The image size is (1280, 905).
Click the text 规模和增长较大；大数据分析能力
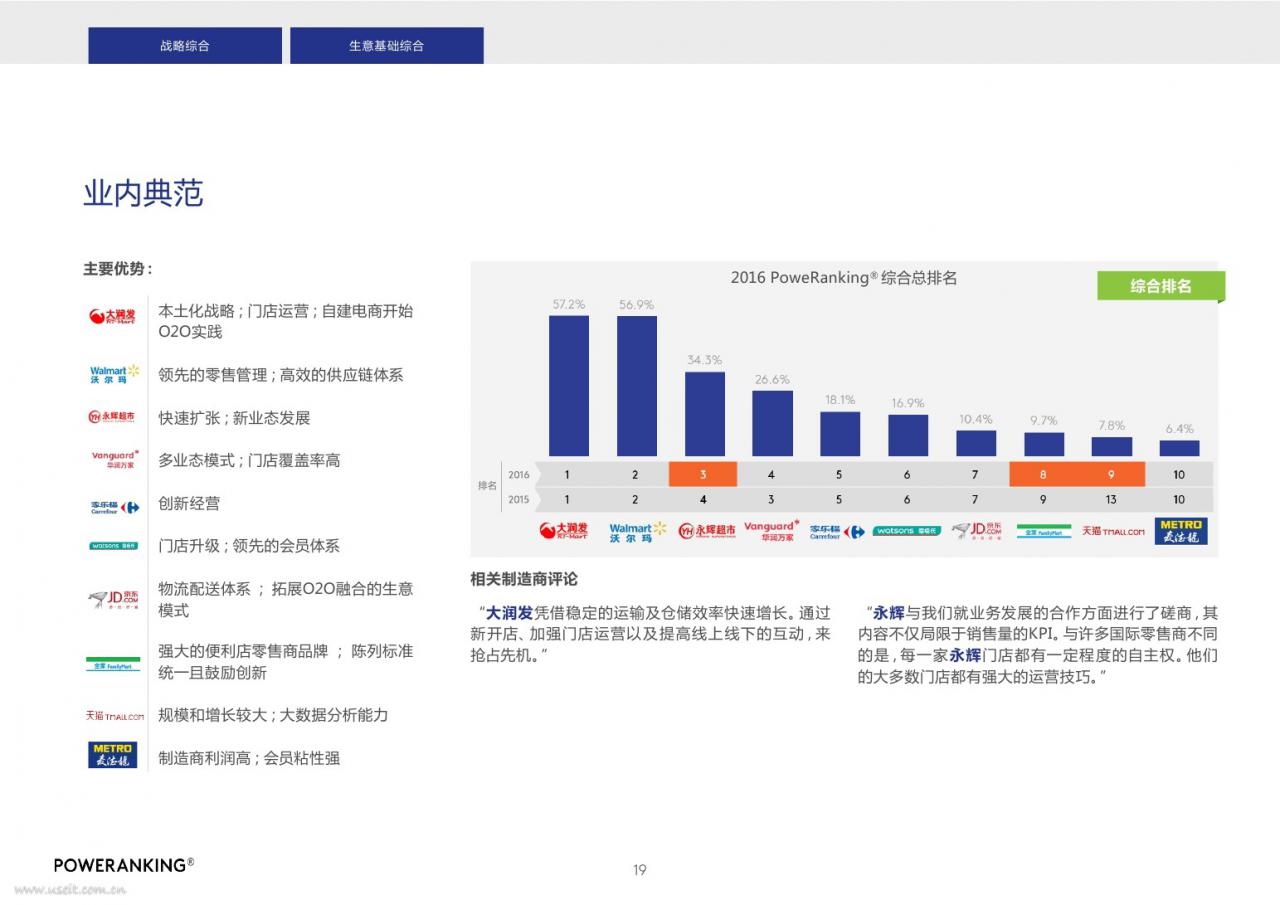(x=273, y=715)
